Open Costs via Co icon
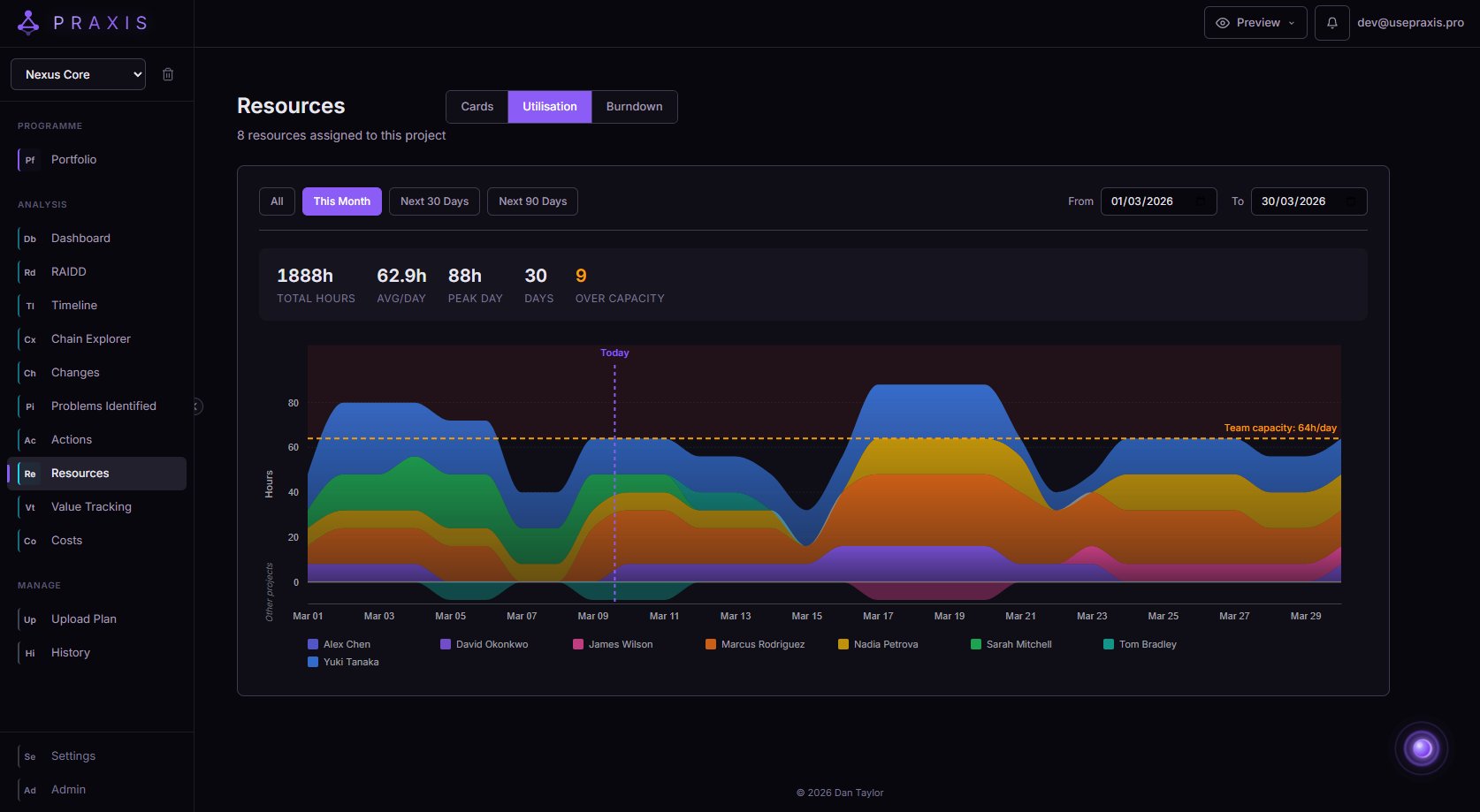The image size is (1480, 812). pos(30,541)
